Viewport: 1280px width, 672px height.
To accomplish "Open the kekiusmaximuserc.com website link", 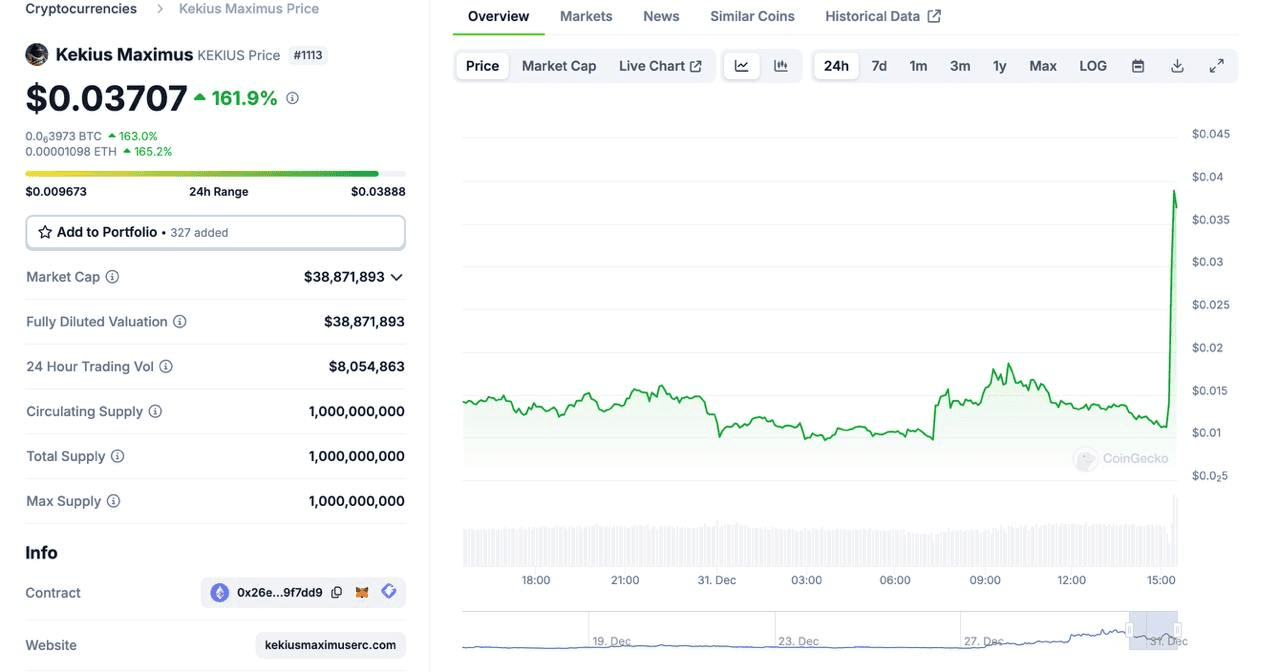I will (330, 645).
